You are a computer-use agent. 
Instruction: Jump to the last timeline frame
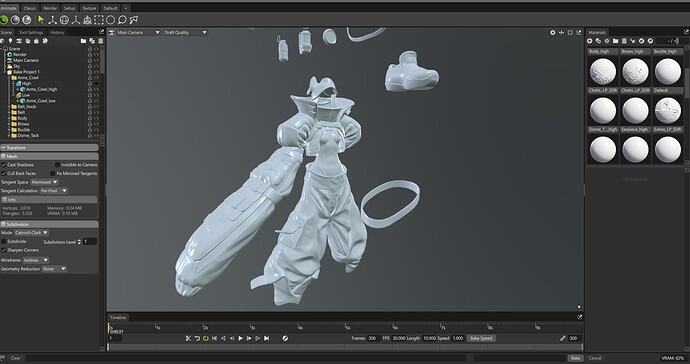point(266,338)
